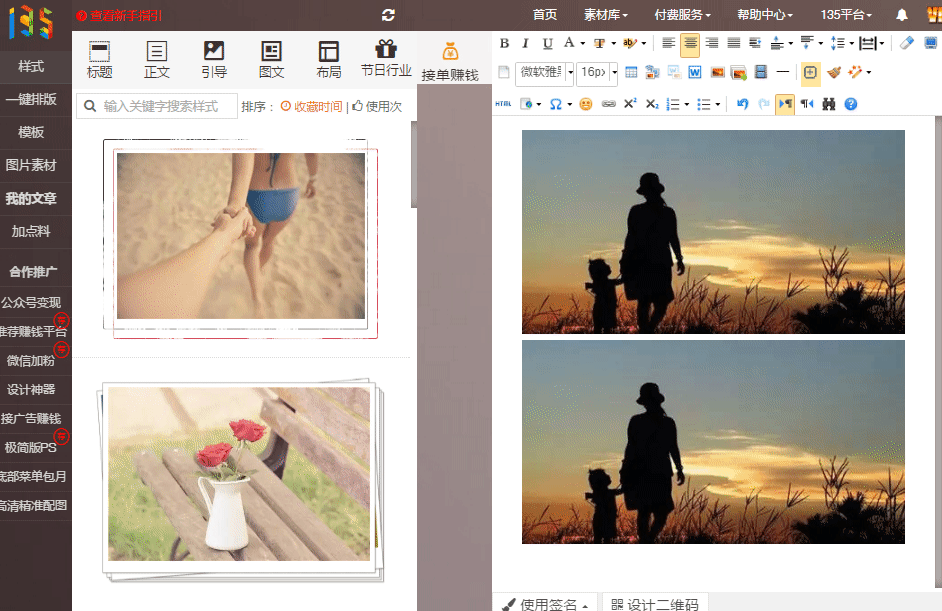Insert a hyperlink using the chain icon

point(608,104)
